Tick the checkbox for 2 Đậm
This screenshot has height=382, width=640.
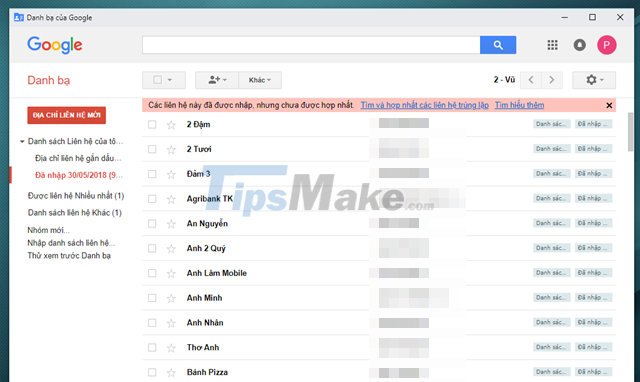click(152, 124)
